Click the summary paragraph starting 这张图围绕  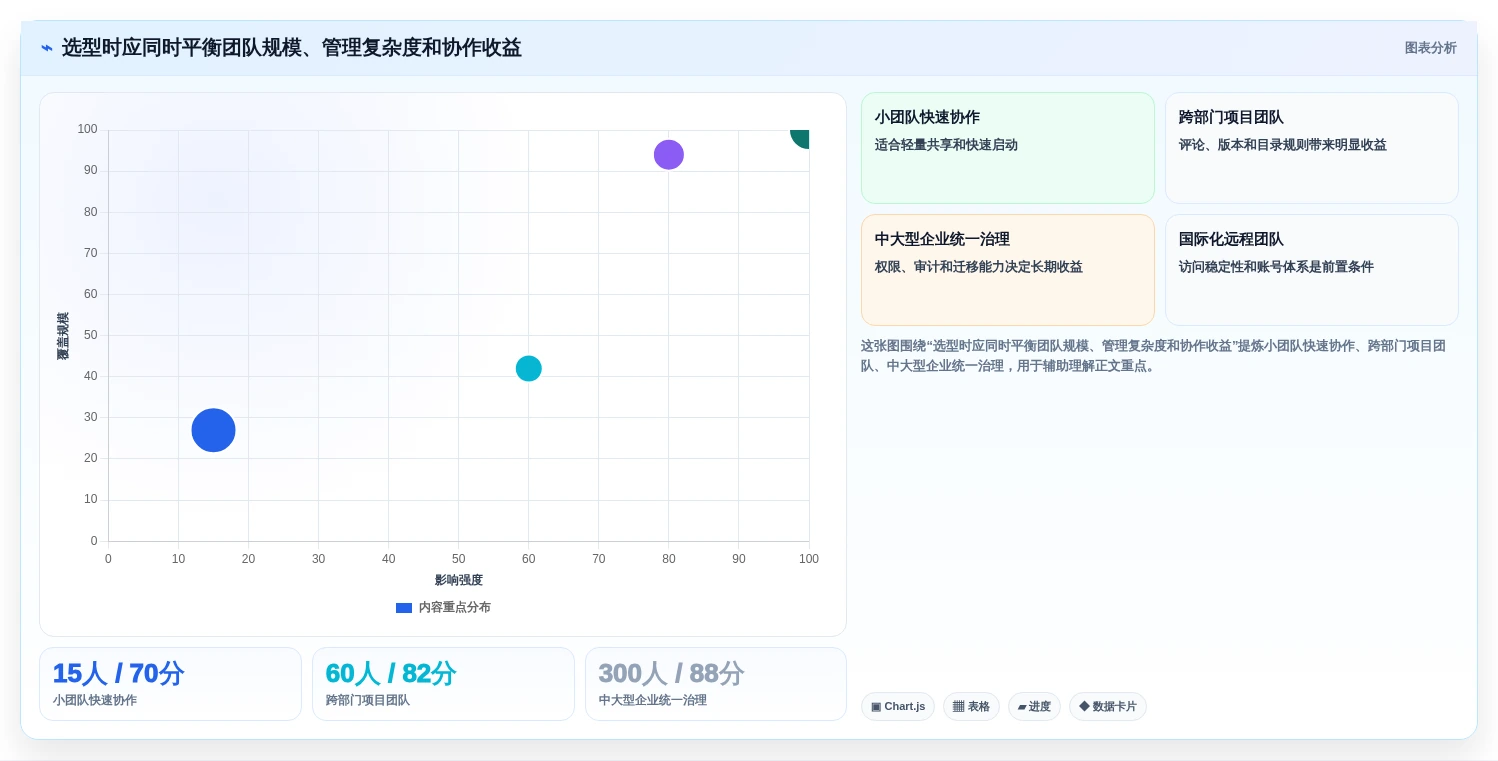tap(1154, 356)
